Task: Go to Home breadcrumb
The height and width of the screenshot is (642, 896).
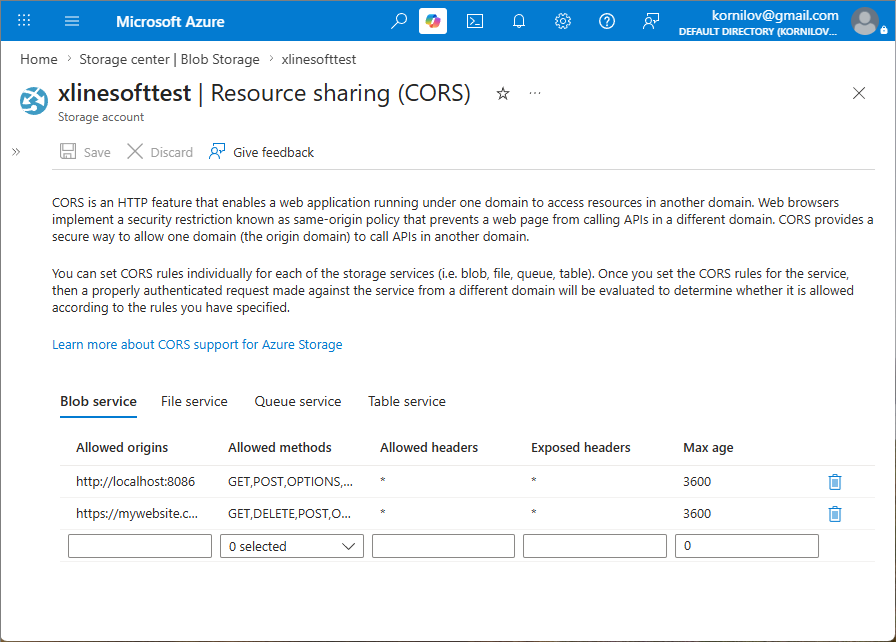Action: point(39,59)
